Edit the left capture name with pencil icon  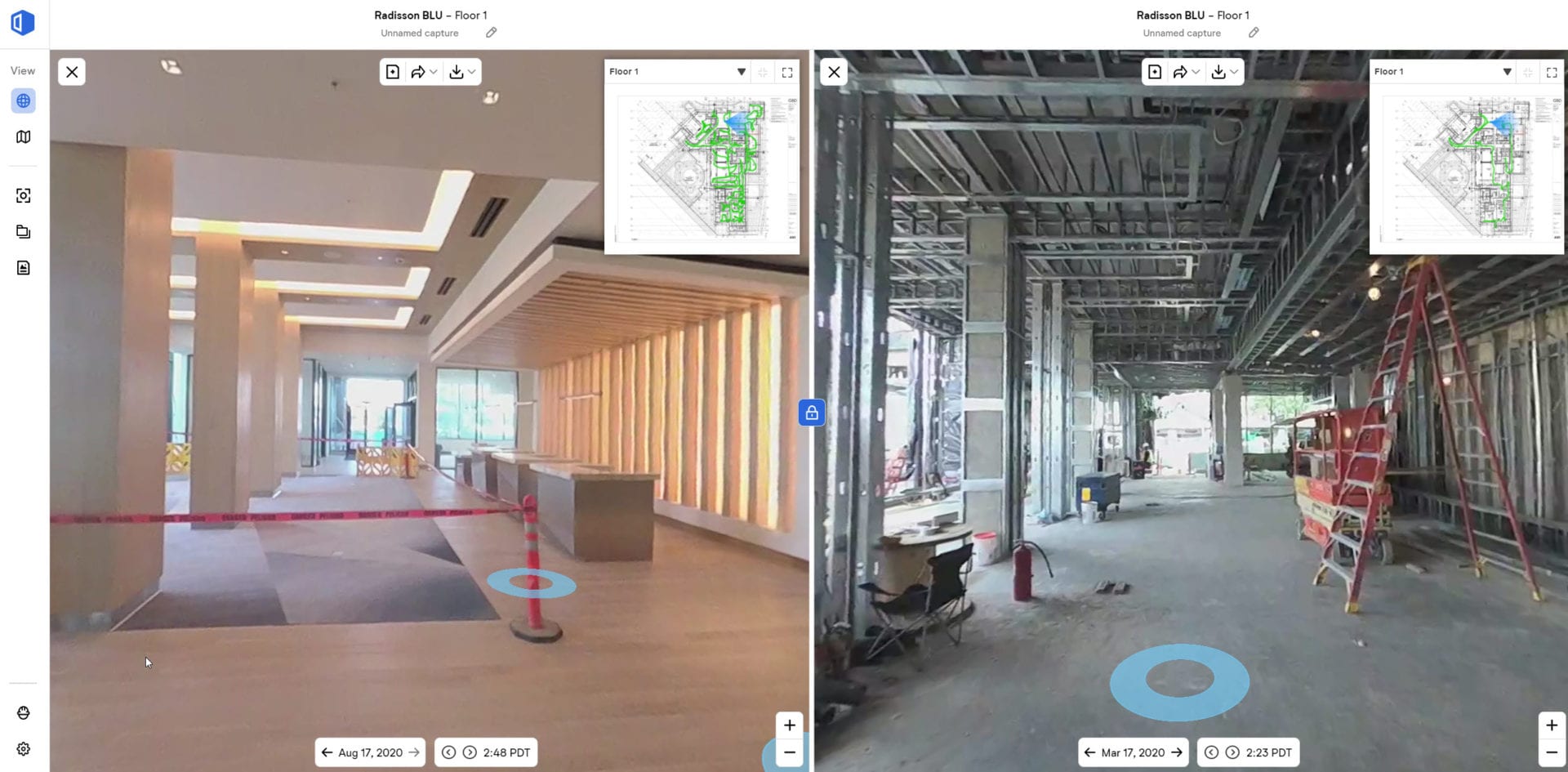click(491, 33)
